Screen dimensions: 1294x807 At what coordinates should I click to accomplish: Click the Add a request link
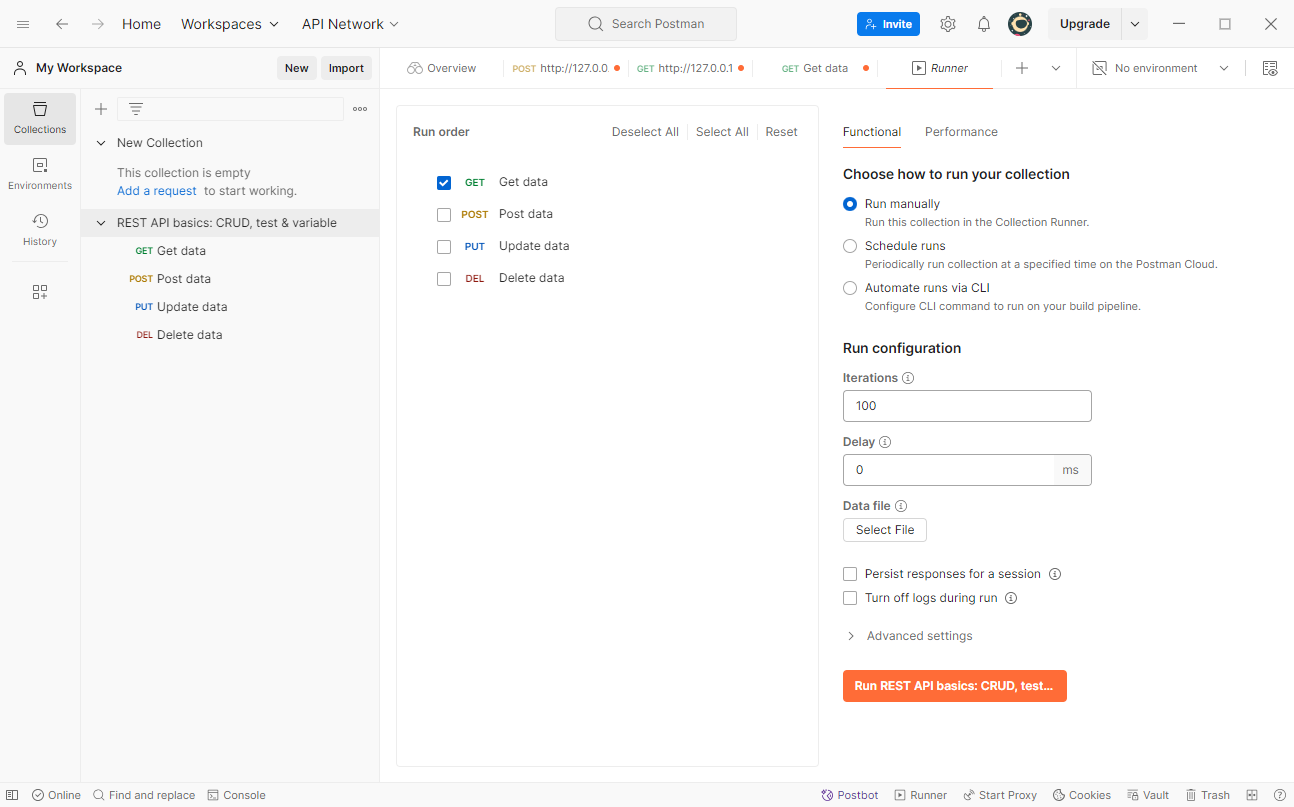(x=157, y=191)
